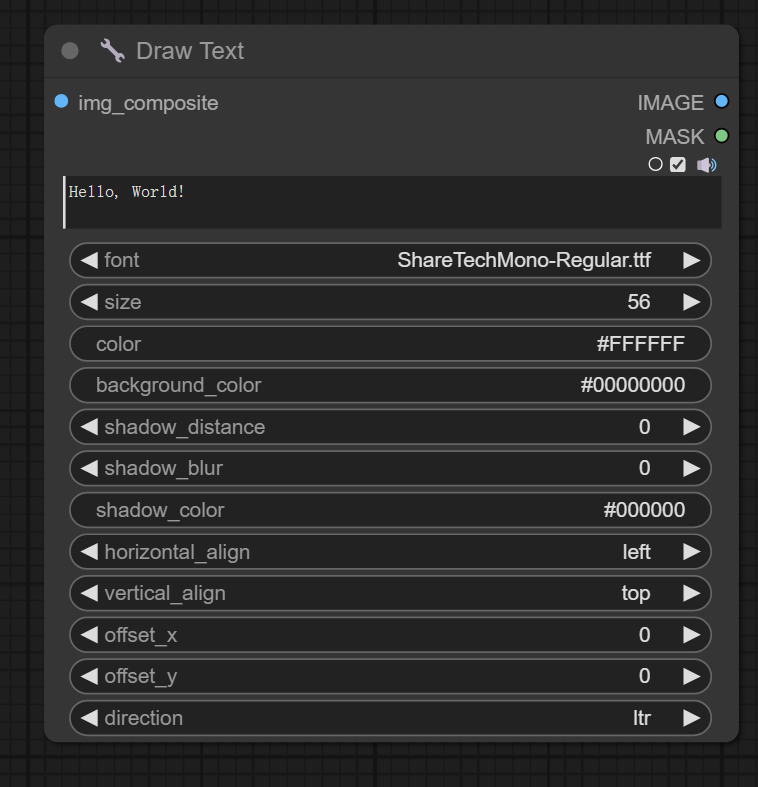The width and height of the screenshot is (758, 787).
Task: Click the speaker icon above text box
Action: pos(706,165)
